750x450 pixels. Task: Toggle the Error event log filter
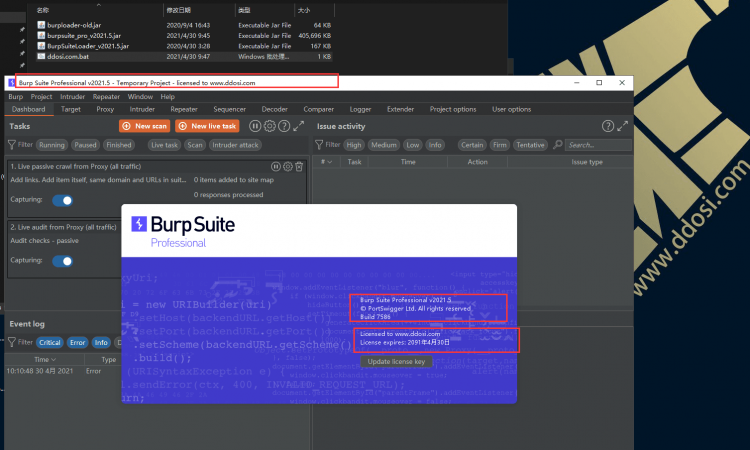coord(77,342)
